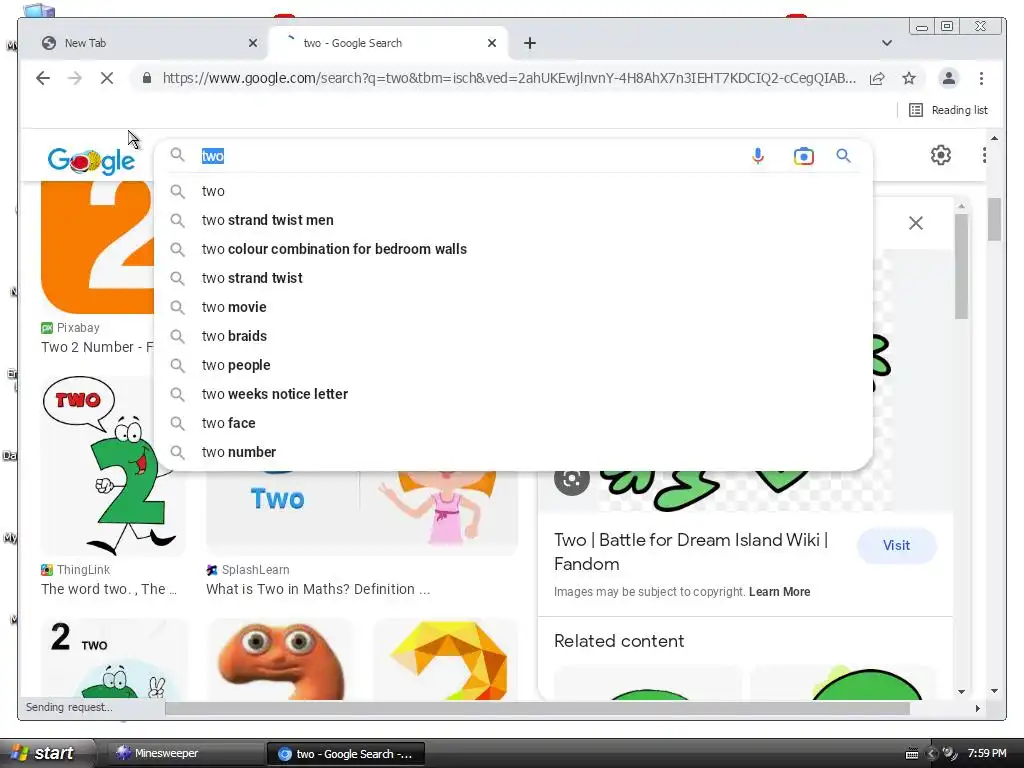Image resolution: width=1024 pixels, height=768 pixels.
Task: Click page scroll down arrow
Action: pyautogui.click(x=994, y=691)
